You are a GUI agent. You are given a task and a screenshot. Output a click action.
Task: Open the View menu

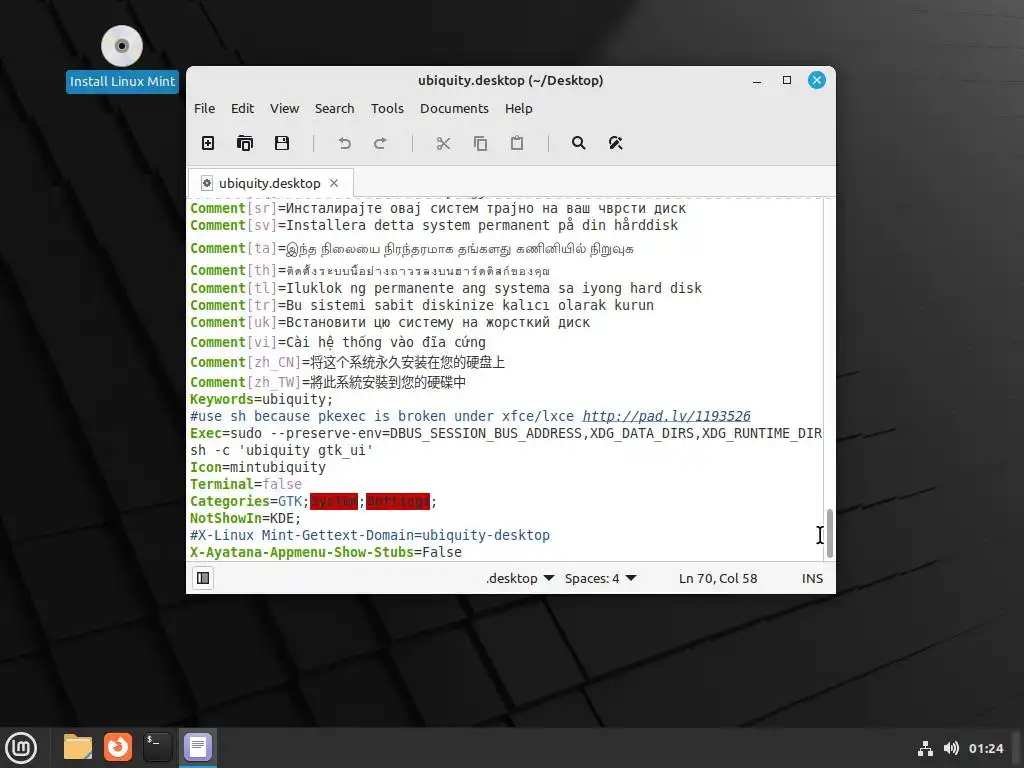(285, 108)
